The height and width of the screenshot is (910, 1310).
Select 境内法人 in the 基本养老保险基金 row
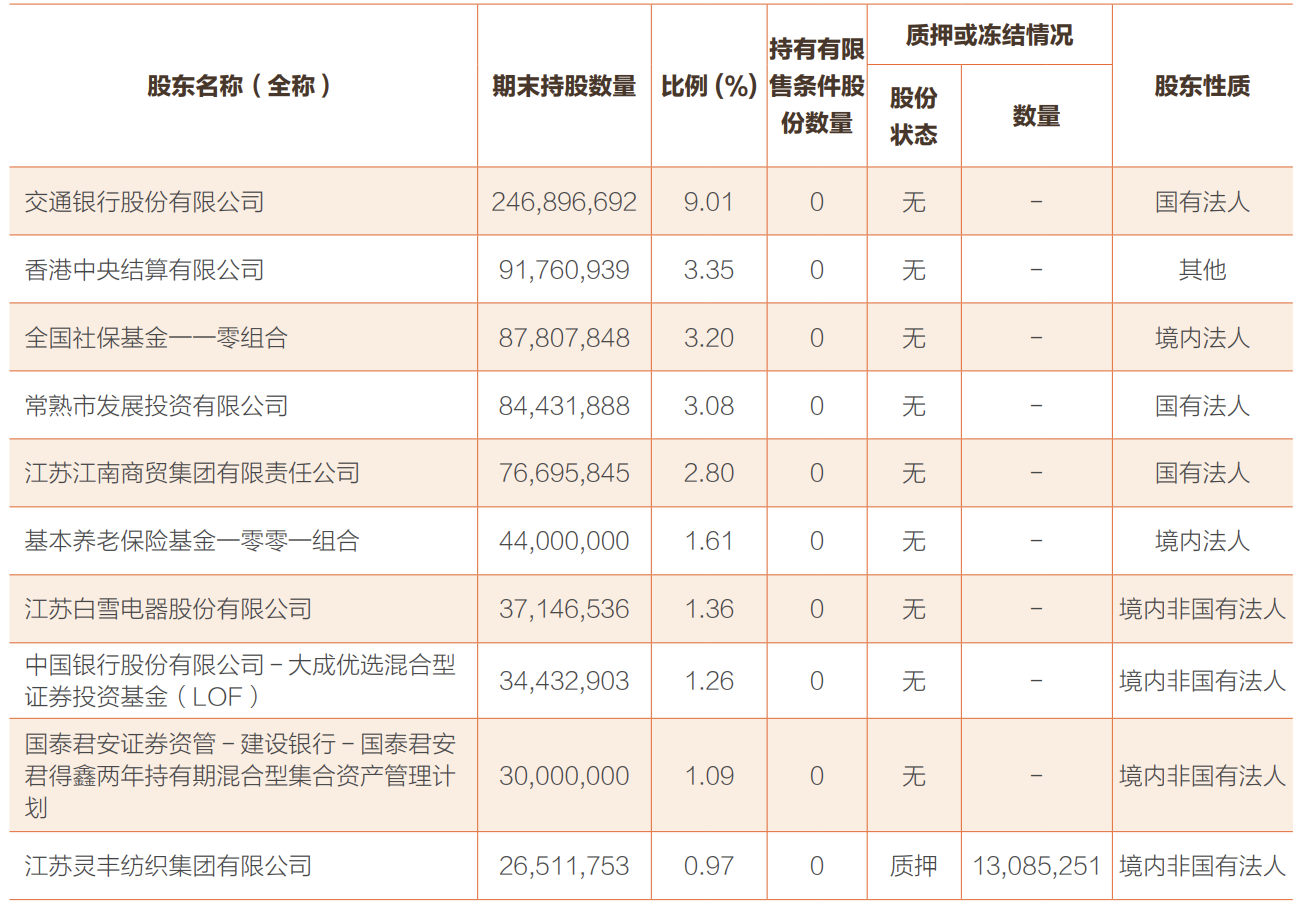point(1202,541)
